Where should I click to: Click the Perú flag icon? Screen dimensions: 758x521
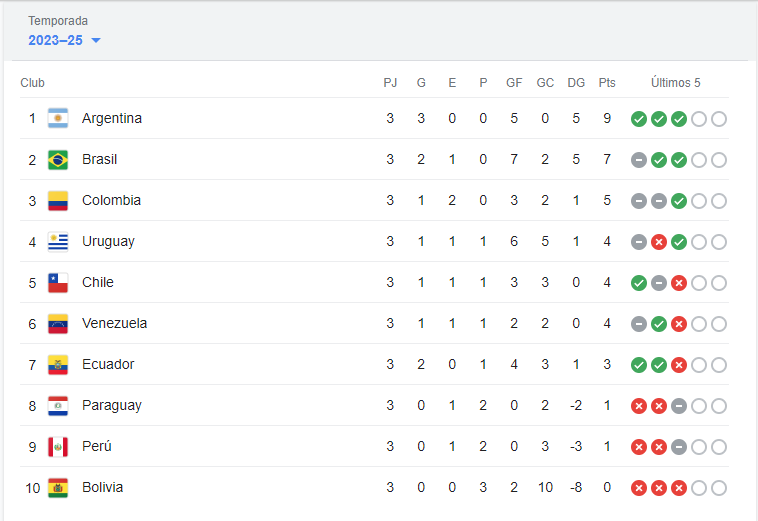[x=58, y=447]
